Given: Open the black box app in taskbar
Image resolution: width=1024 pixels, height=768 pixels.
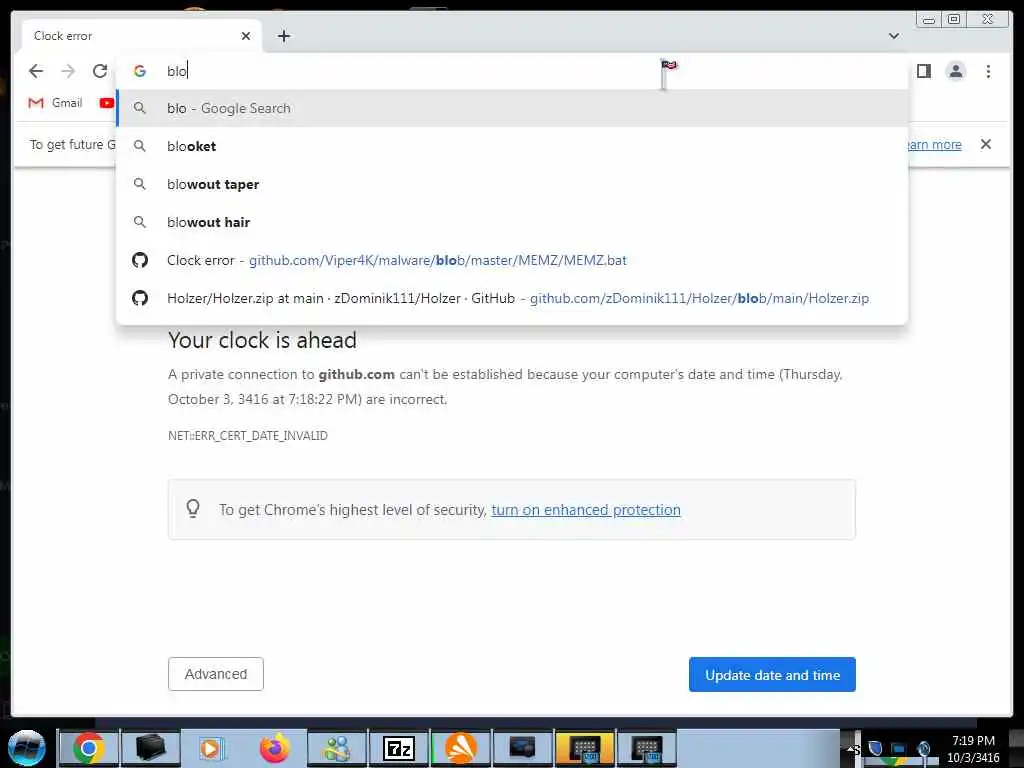Looking at the screenshot, I should point(150,748).
